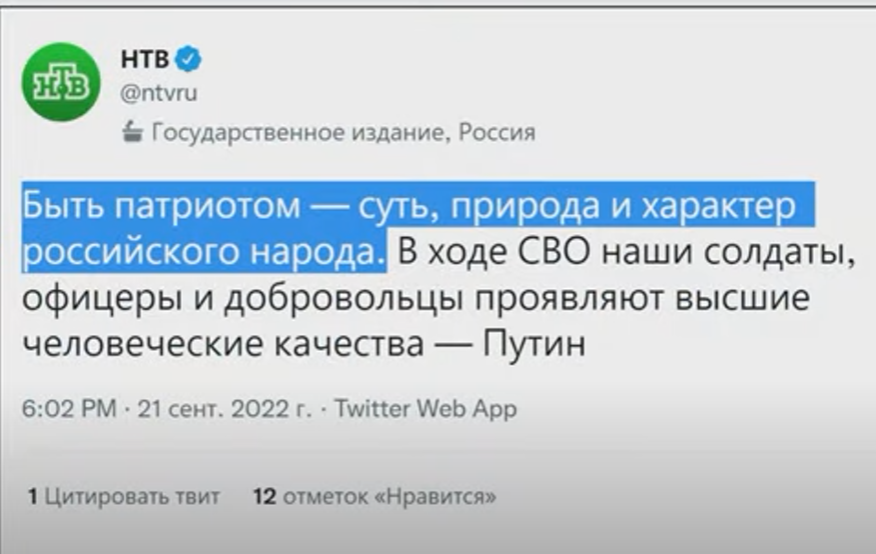
Task: Open the Twitter Web App source link
Action: [x=425, y=408]
